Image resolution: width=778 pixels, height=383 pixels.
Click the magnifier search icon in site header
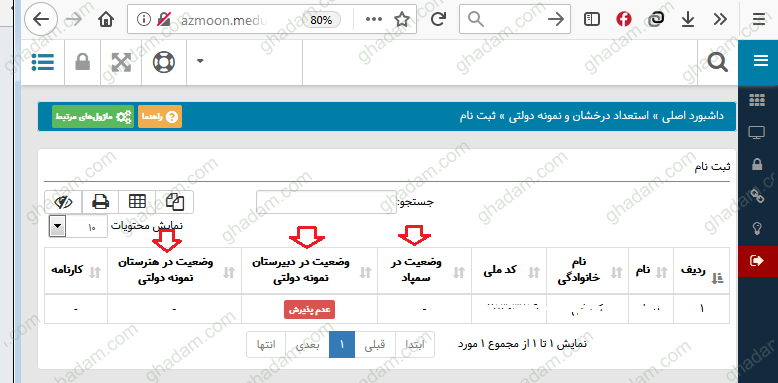point(717,63)
